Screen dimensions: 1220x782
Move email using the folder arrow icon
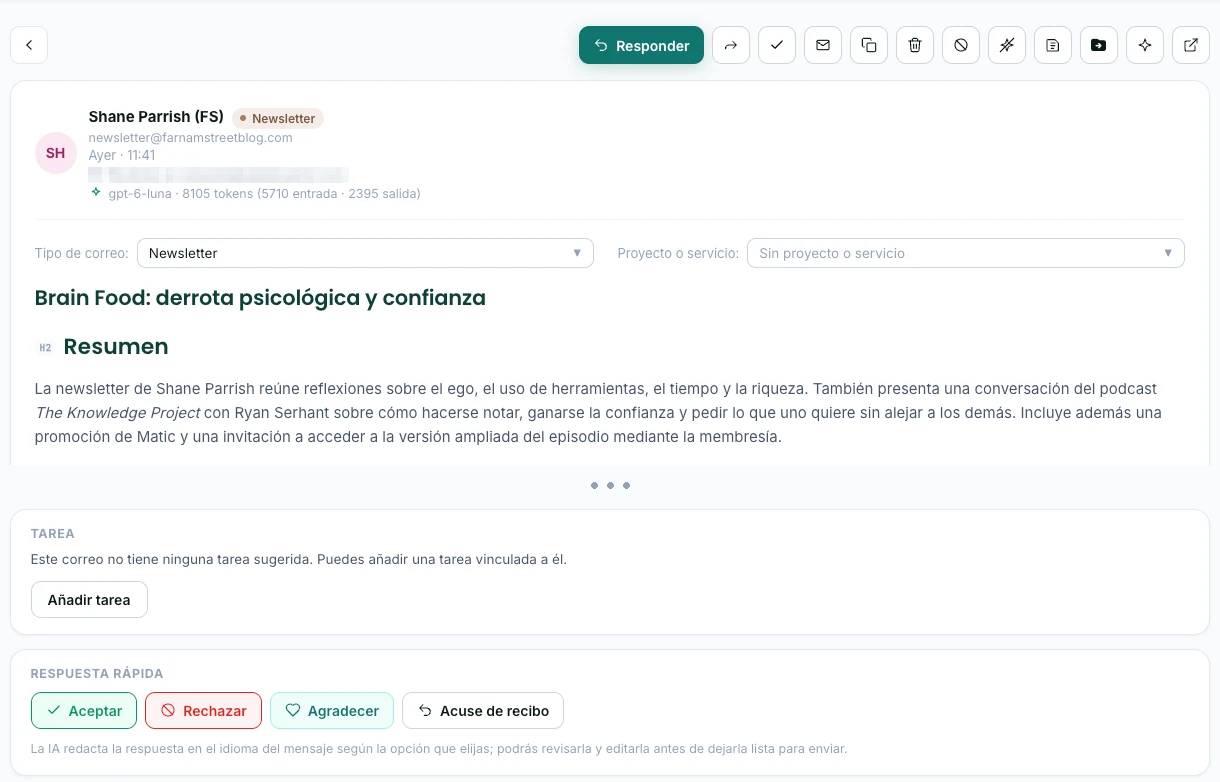pos(1099,45)
